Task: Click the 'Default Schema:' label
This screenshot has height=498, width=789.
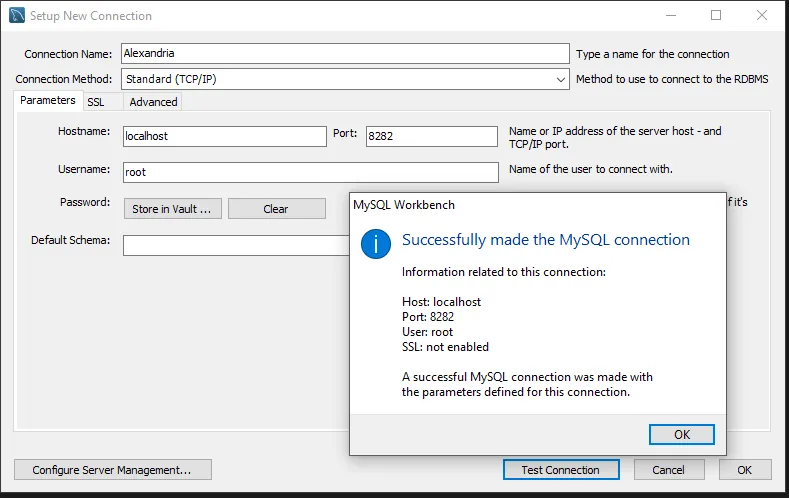Action: coord(70,240)
